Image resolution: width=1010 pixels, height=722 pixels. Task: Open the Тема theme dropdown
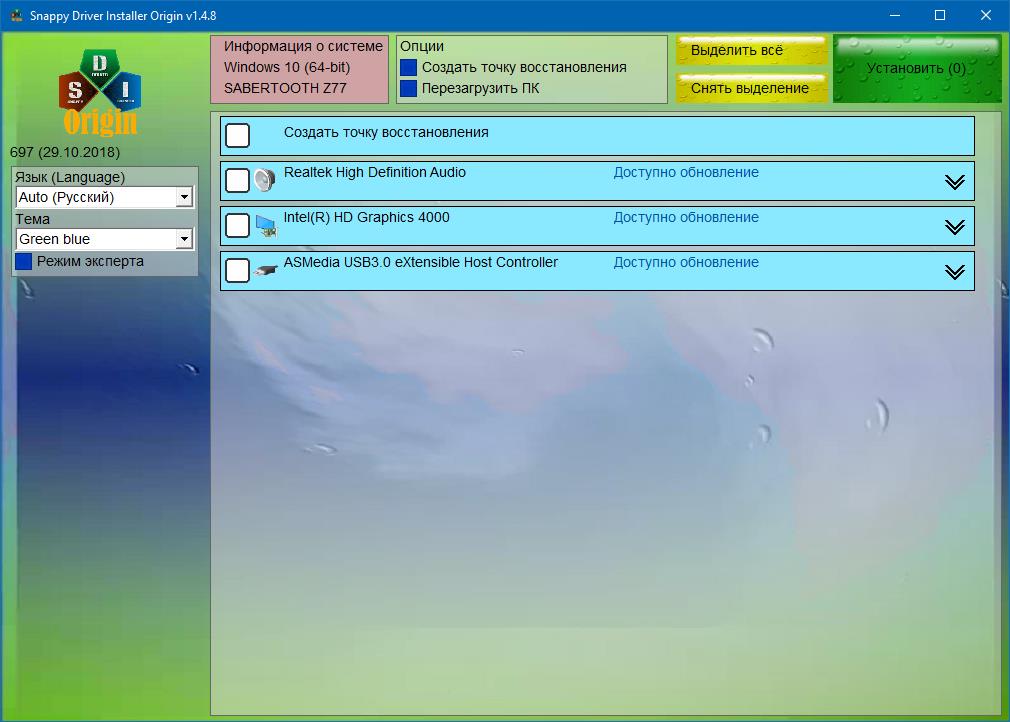coord(184,239)
